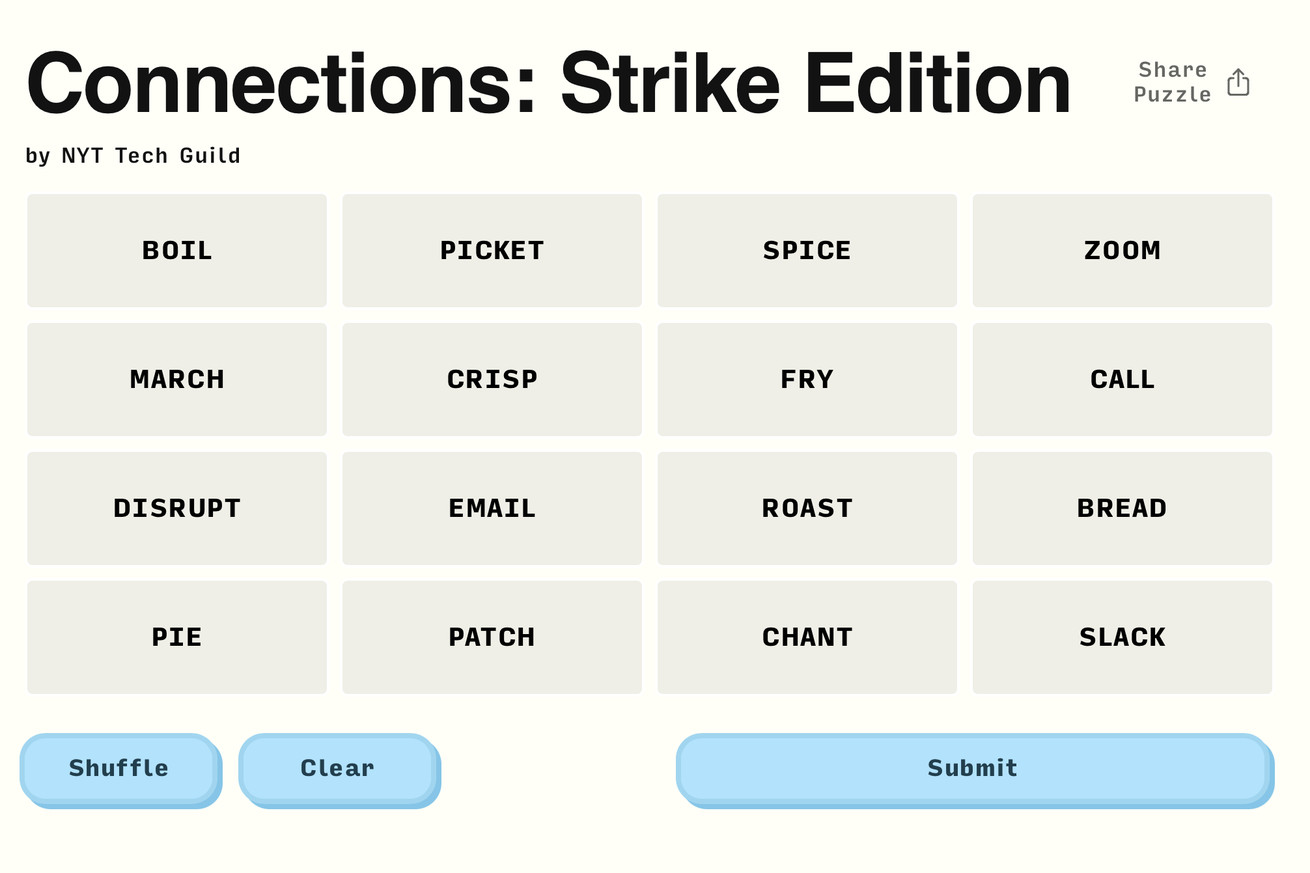This screenshot has height=873, width=1310.
Task: Submit the selected group
Action: point(973,768)
